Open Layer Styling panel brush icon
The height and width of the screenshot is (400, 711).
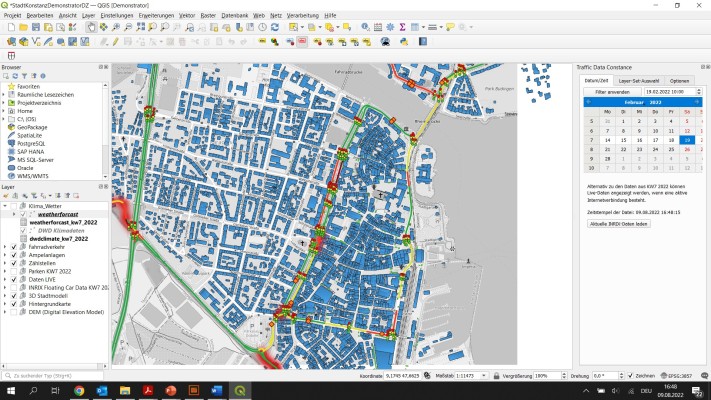pyautogui.click(x=6, y=196)
